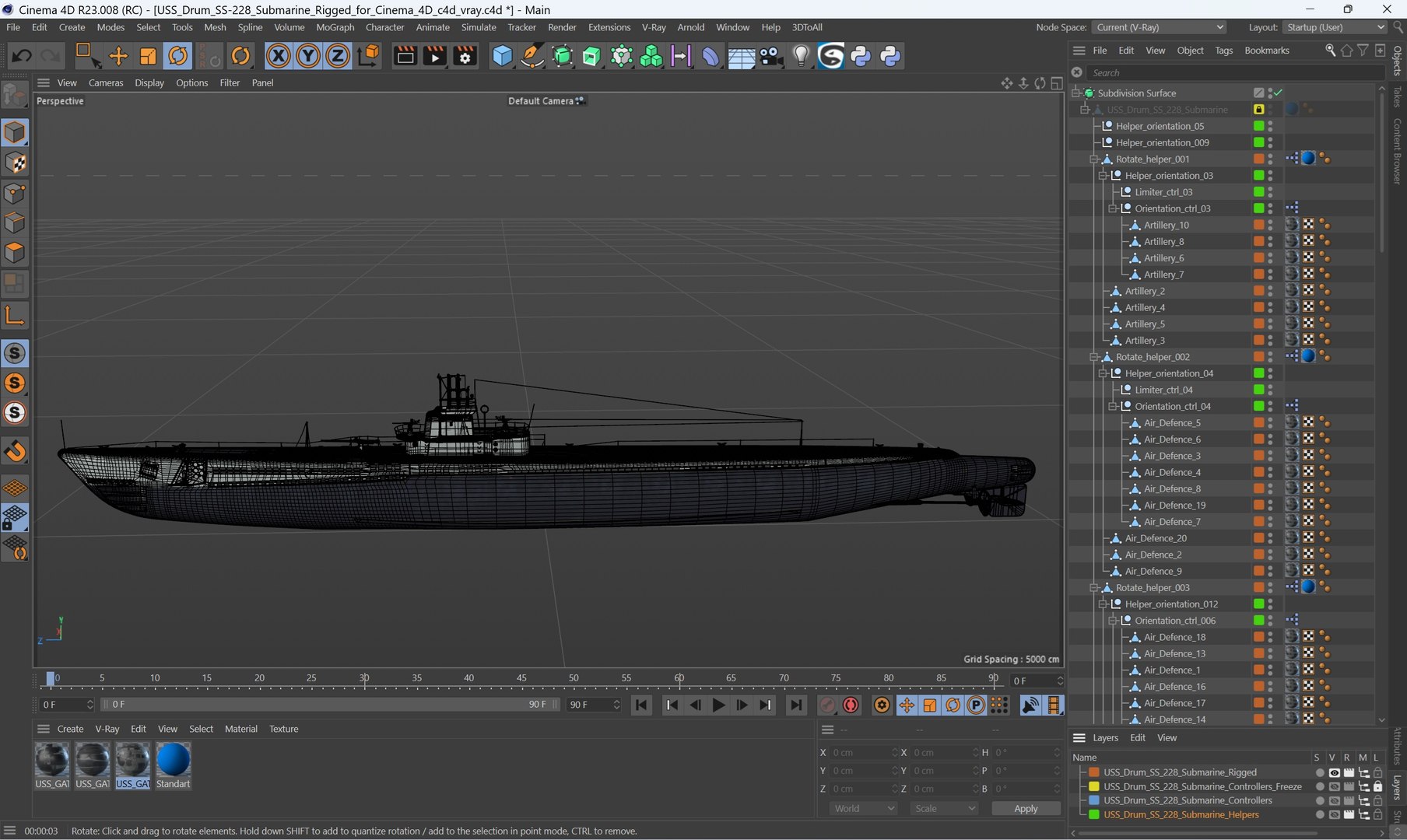Open viewport Cameras menu
The image size is (1407, 840).
(106, 82)
